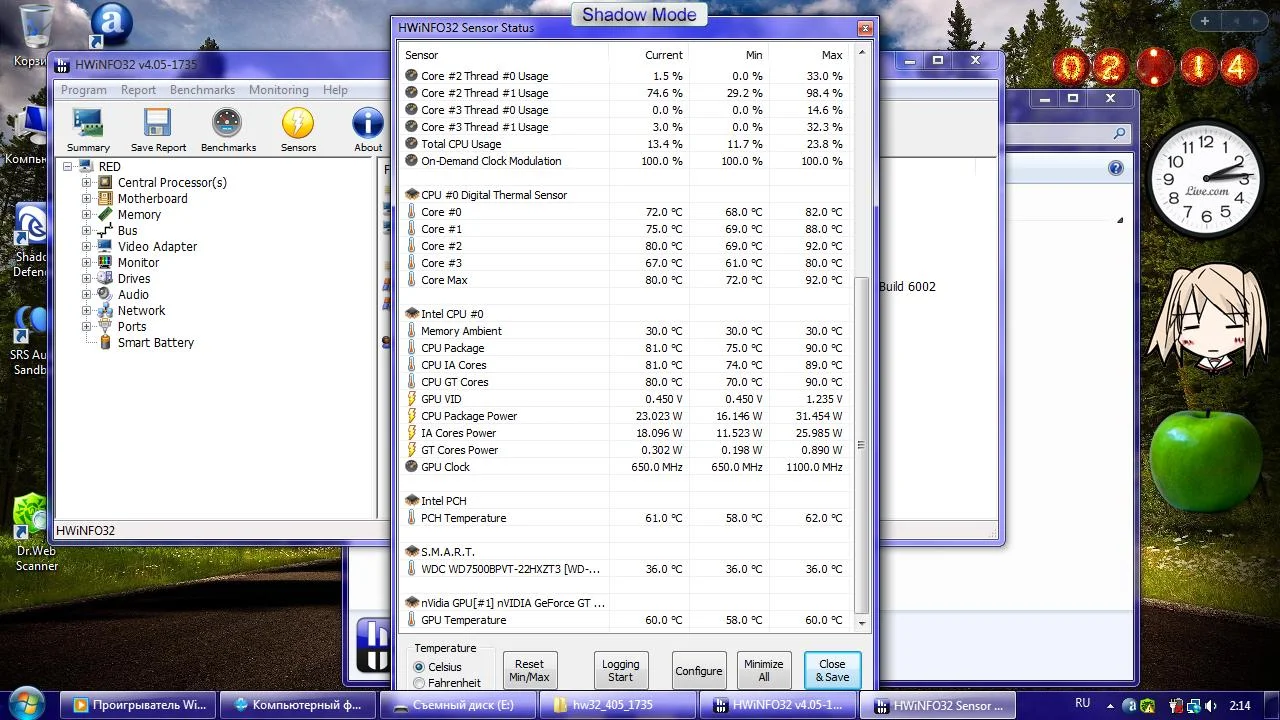The height and width of the screenshot is (720, 1280).
Task: Click the Monitor icon in the tree
Action: click(x=105, y=263)
